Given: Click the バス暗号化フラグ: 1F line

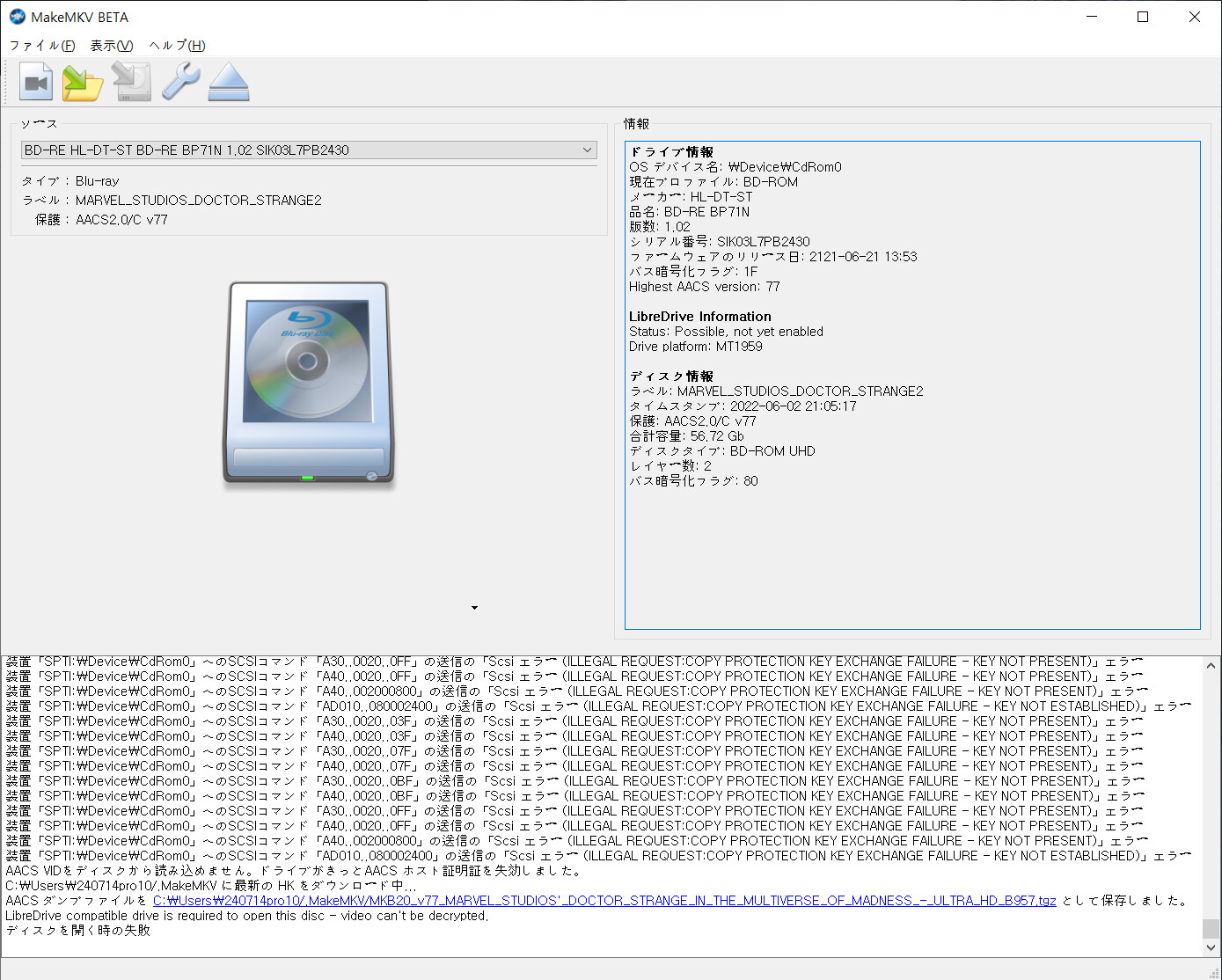Looking at the screenshot, I should tap(693, 272).
